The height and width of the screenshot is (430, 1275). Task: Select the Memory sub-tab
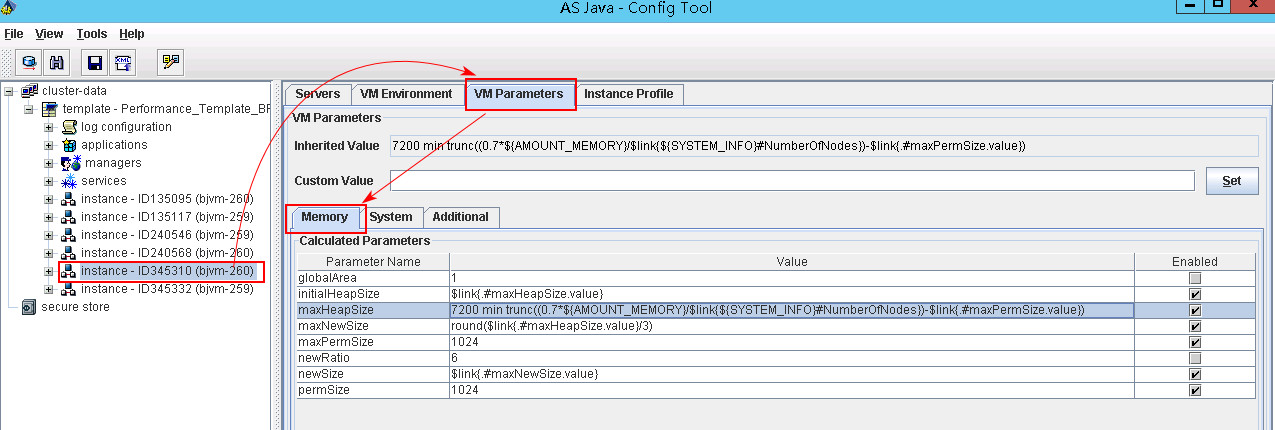325,217
